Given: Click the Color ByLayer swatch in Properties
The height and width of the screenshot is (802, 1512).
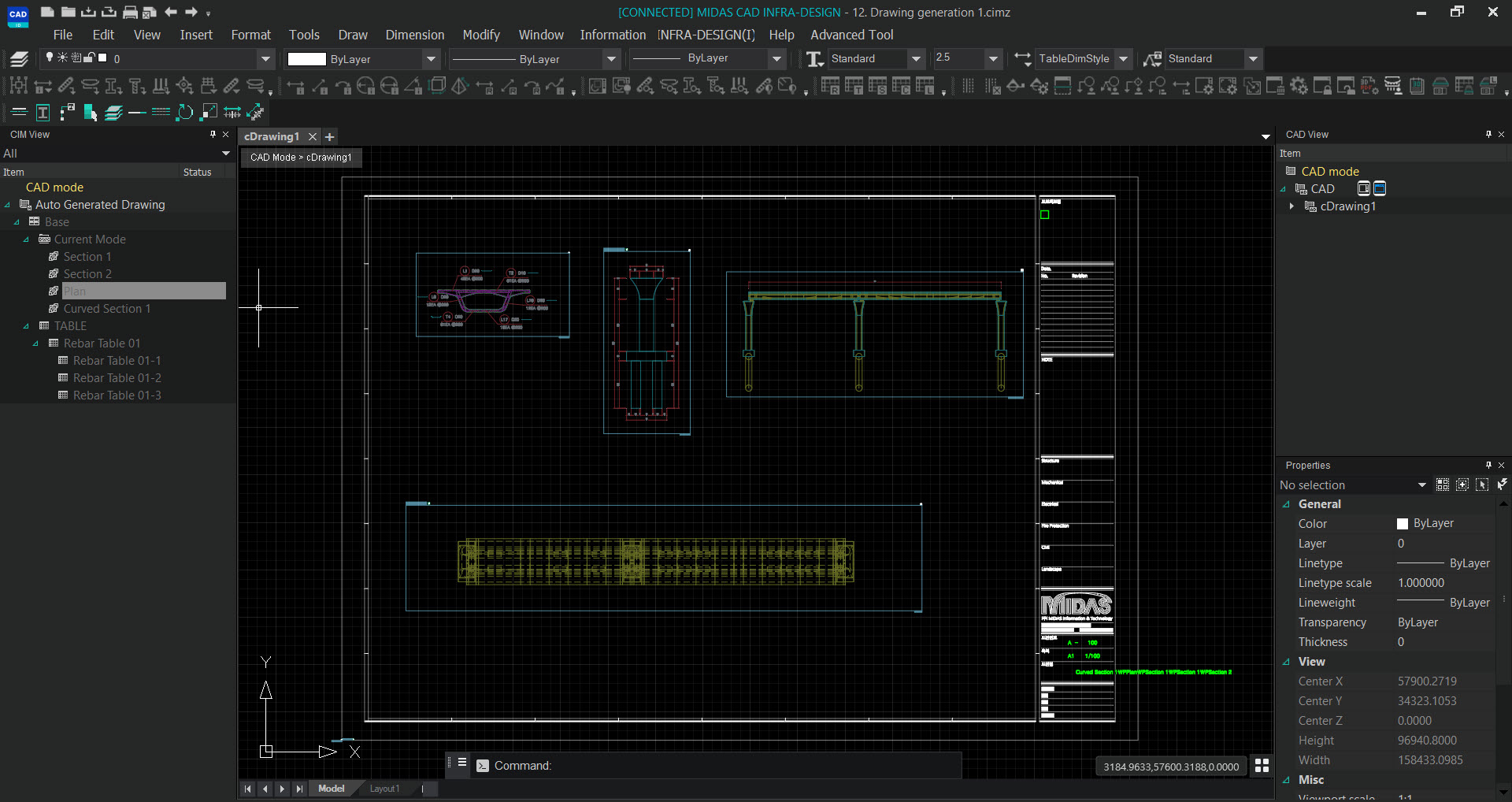Looking at the screenshot, I should [x=1403, y=524].
